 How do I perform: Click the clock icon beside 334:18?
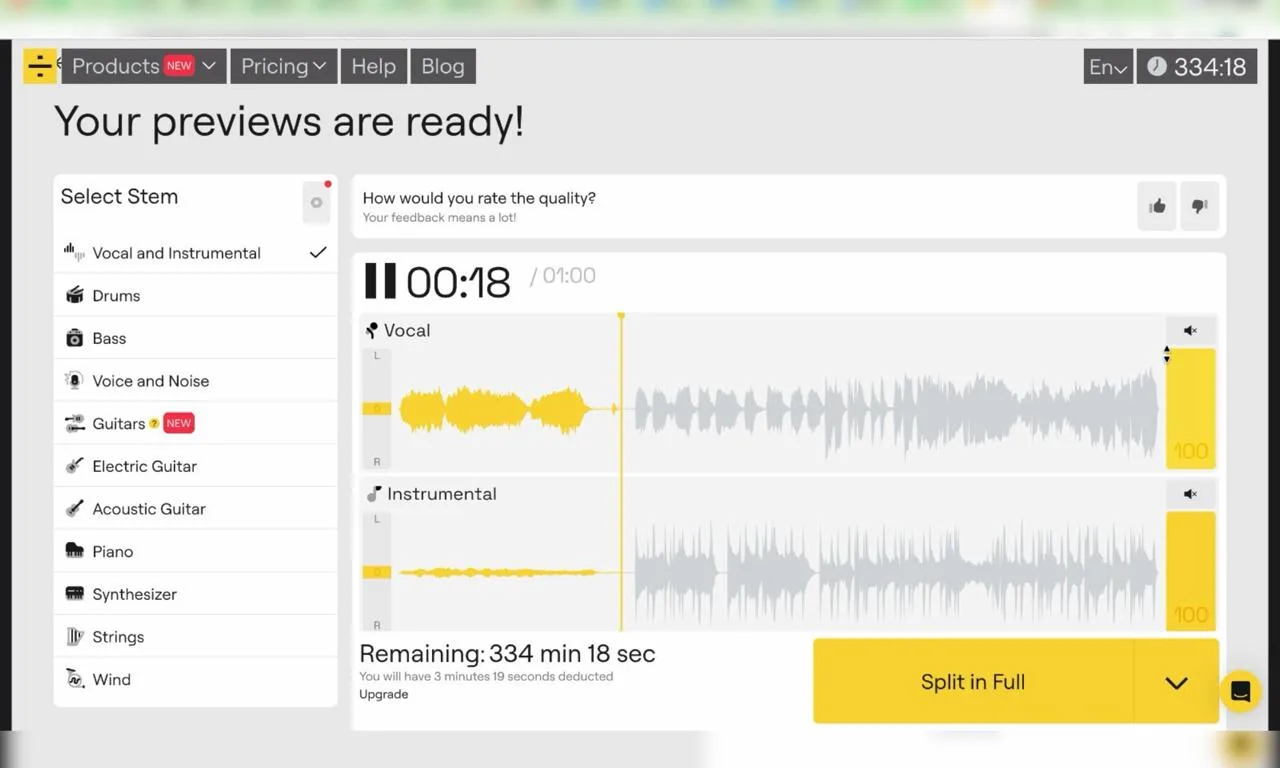pos(1156,67)
